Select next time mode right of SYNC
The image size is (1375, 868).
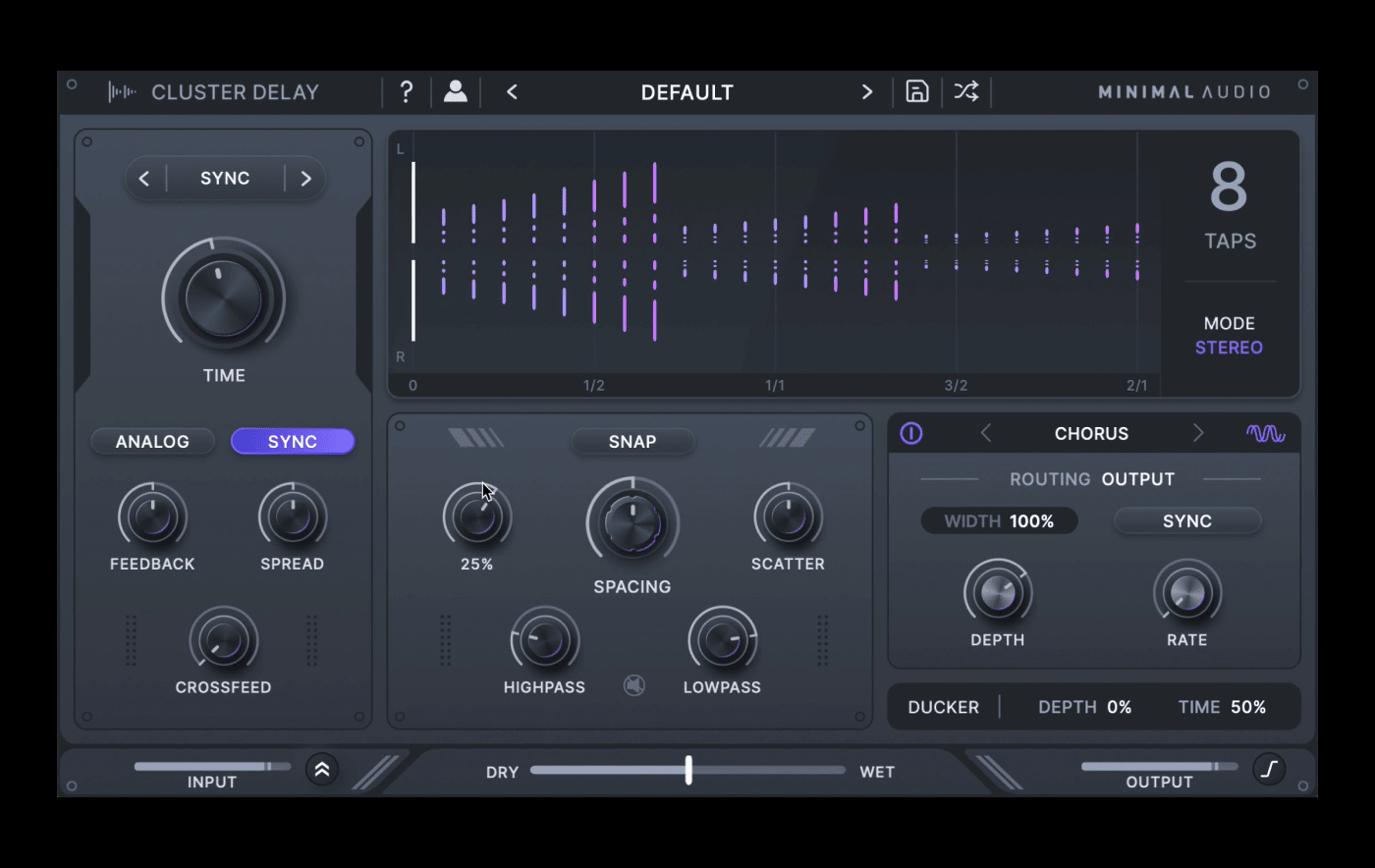click(x=305, y=178)
